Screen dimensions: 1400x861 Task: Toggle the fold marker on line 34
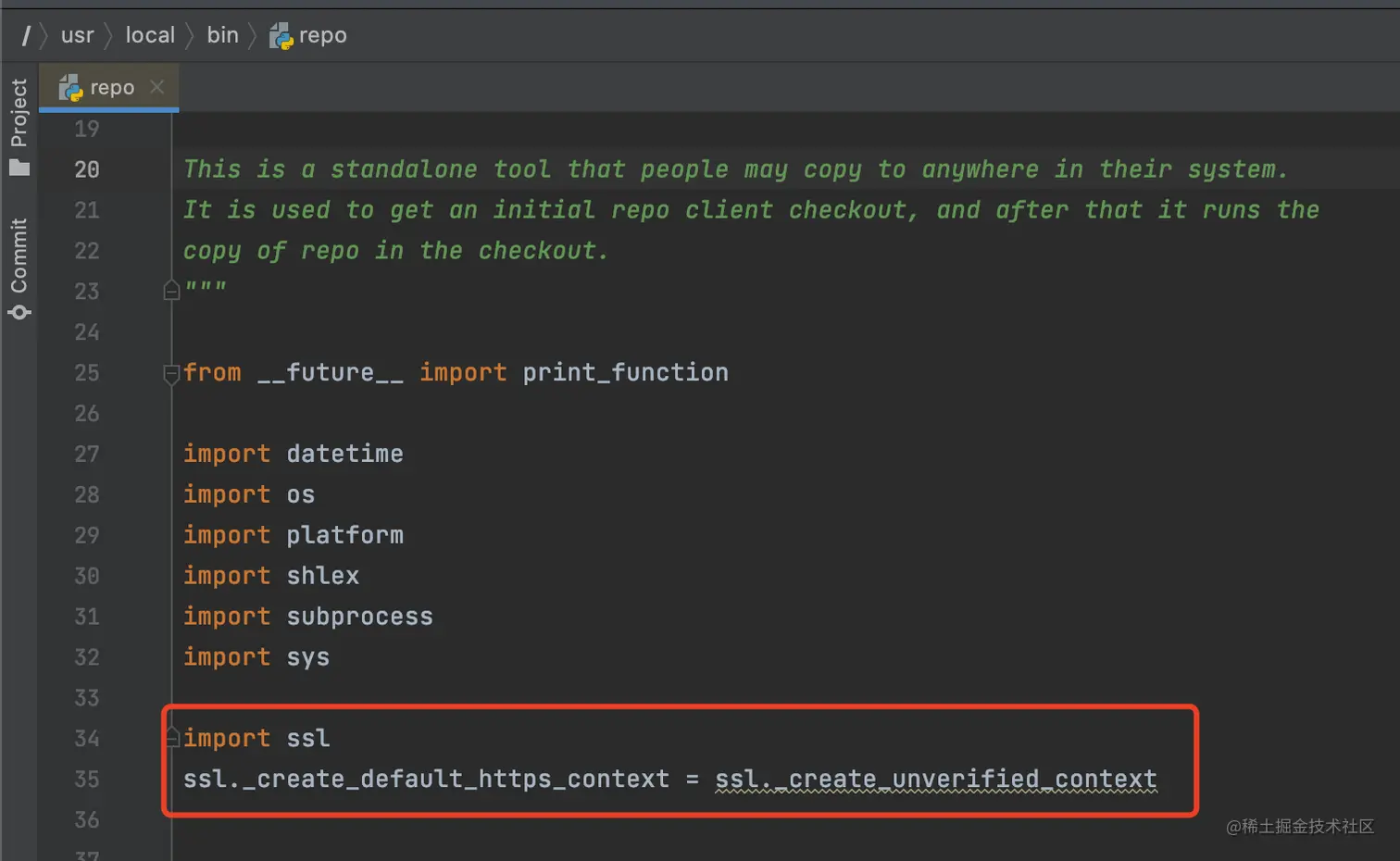[171, 738]
